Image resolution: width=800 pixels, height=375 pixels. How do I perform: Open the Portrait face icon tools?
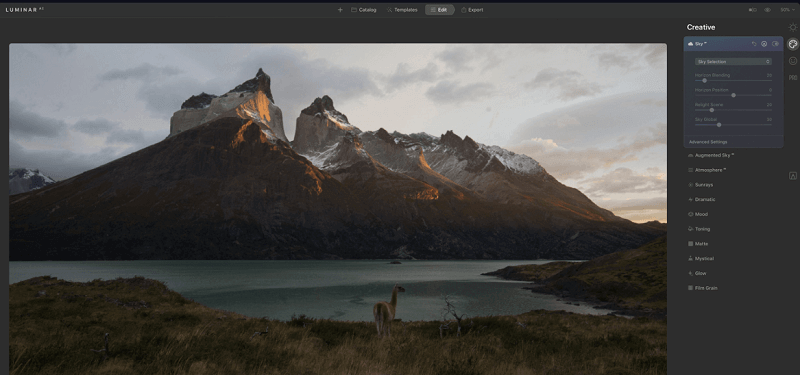click(793, 61)
